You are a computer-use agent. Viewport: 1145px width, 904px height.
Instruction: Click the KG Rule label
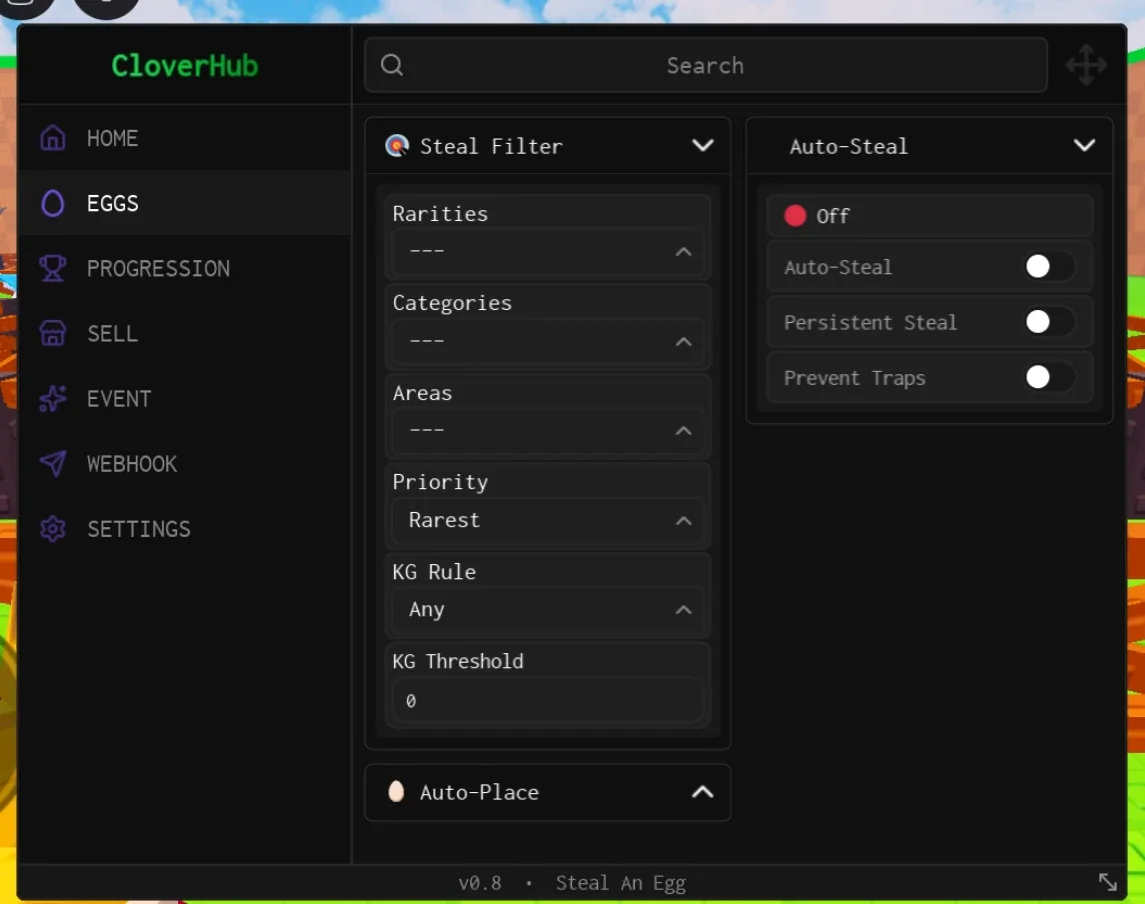[434, 572]
